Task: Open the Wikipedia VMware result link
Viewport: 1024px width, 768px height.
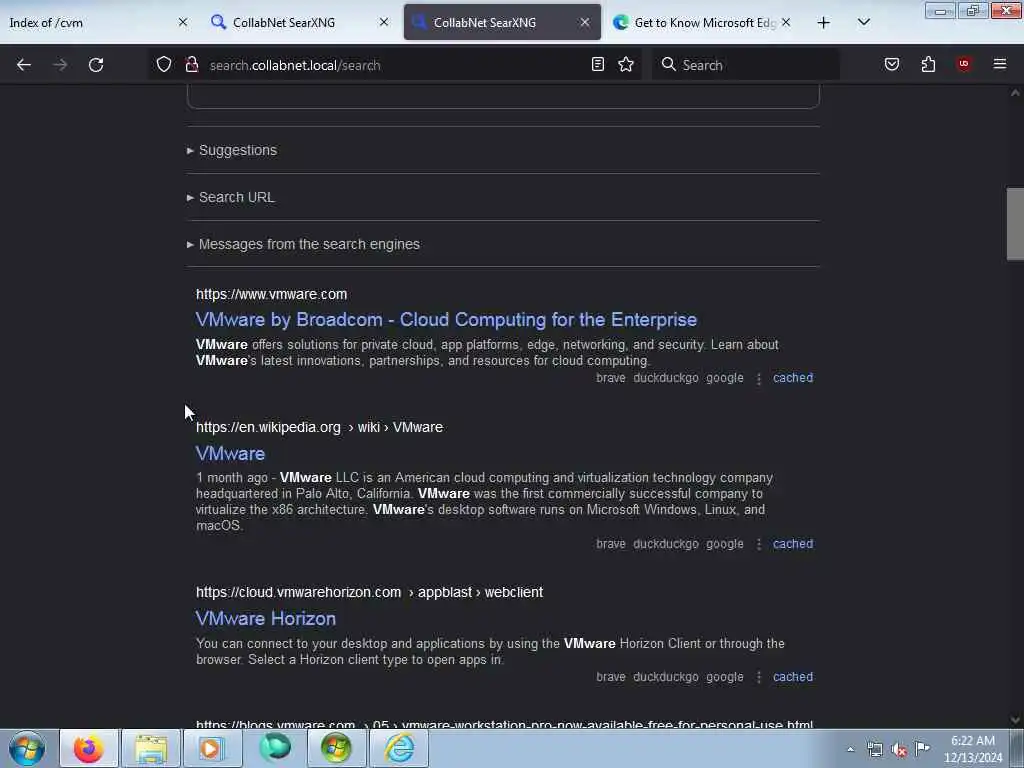Action: point(231,453)
